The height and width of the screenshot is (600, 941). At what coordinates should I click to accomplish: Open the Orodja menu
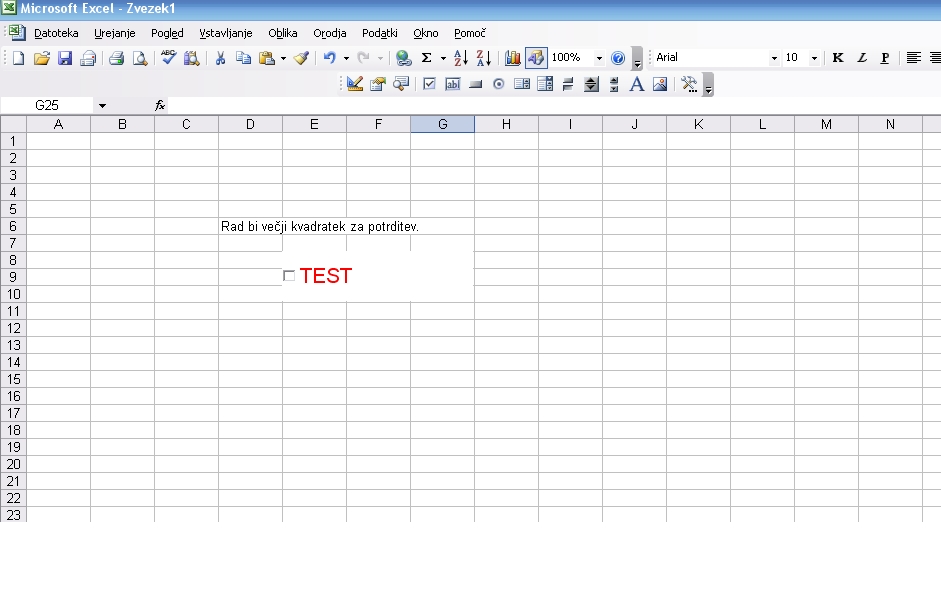(x=329, y=34)
